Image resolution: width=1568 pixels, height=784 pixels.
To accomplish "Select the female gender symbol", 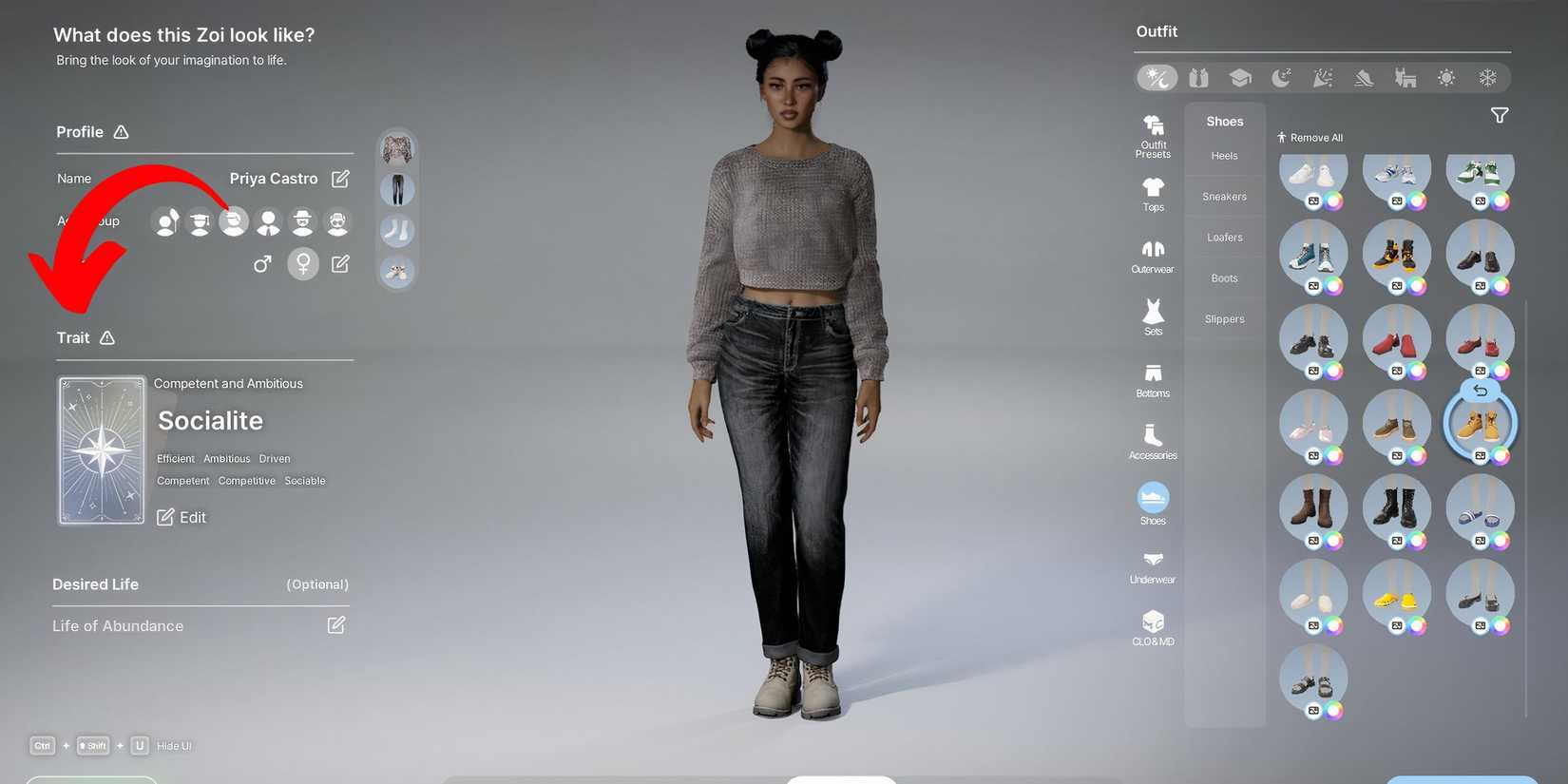I will (303, 263).
